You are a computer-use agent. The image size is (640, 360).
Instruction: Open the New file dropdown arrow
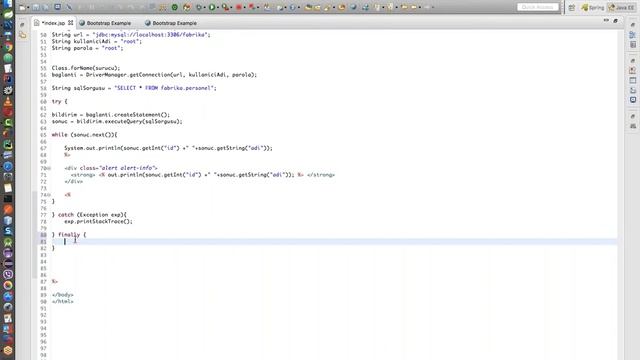[28, 7]
